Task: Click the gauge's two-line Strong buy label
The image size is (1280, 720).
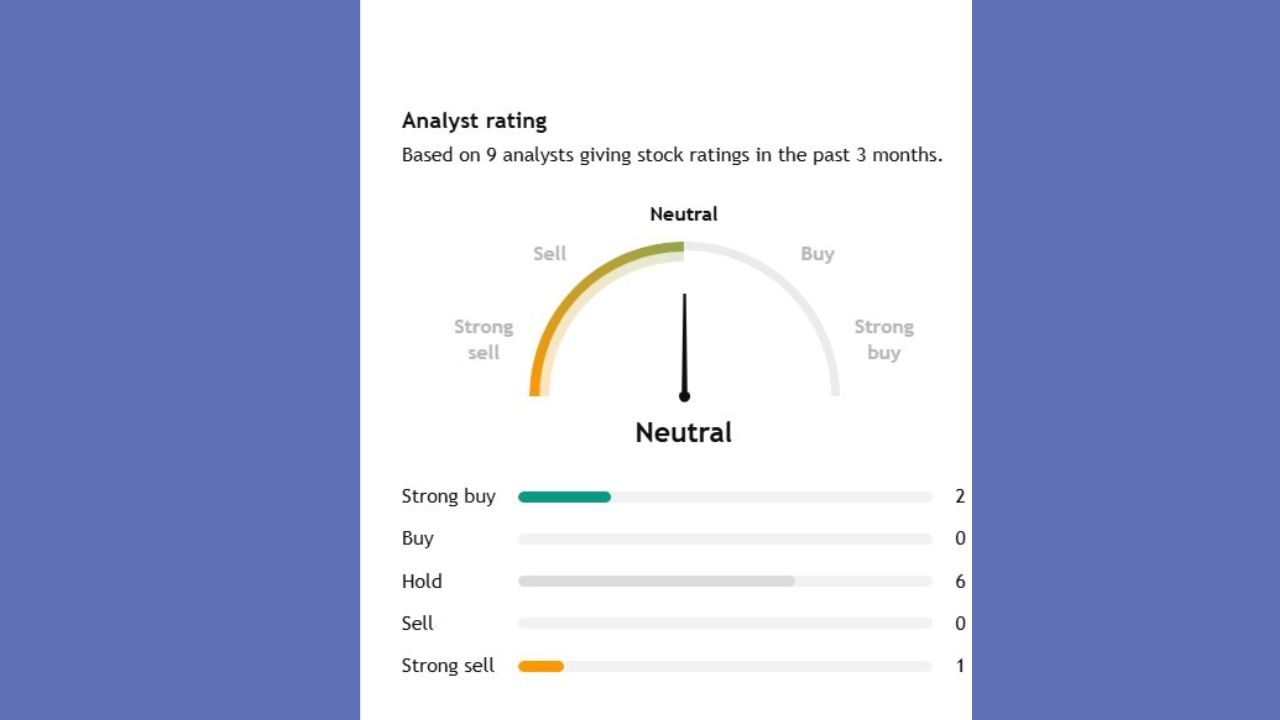Action: (884, 340)
